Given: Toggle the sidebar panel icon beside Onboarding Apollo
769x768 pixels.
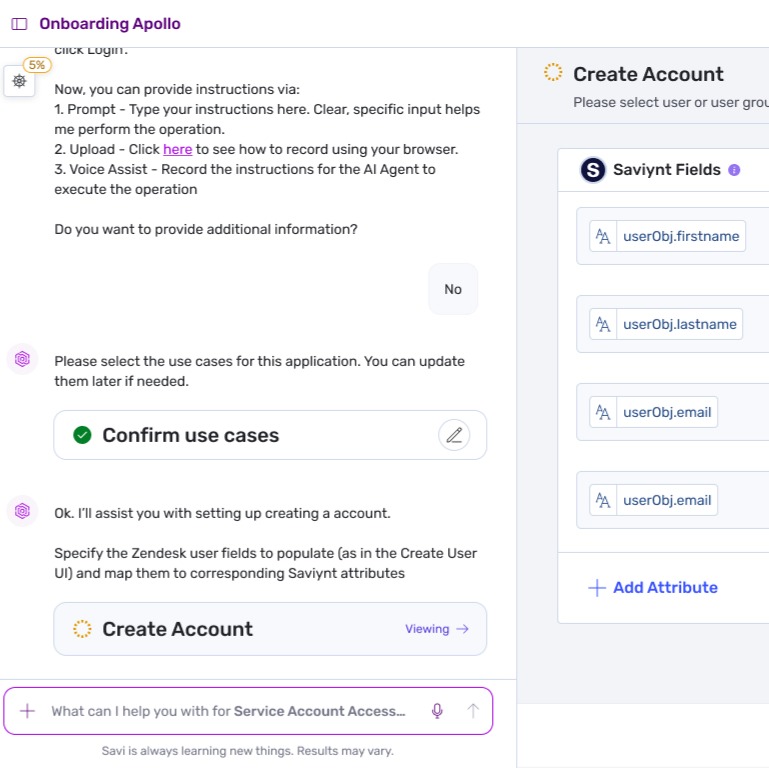Looking at the screenshot, I should point(19,24).
